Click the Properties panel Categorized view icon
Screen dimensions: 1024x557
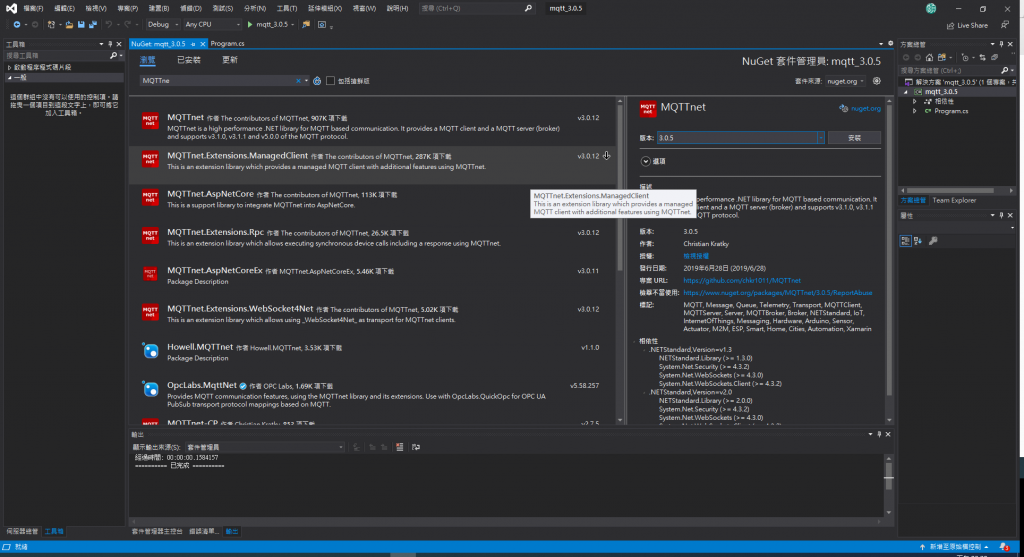905,241
